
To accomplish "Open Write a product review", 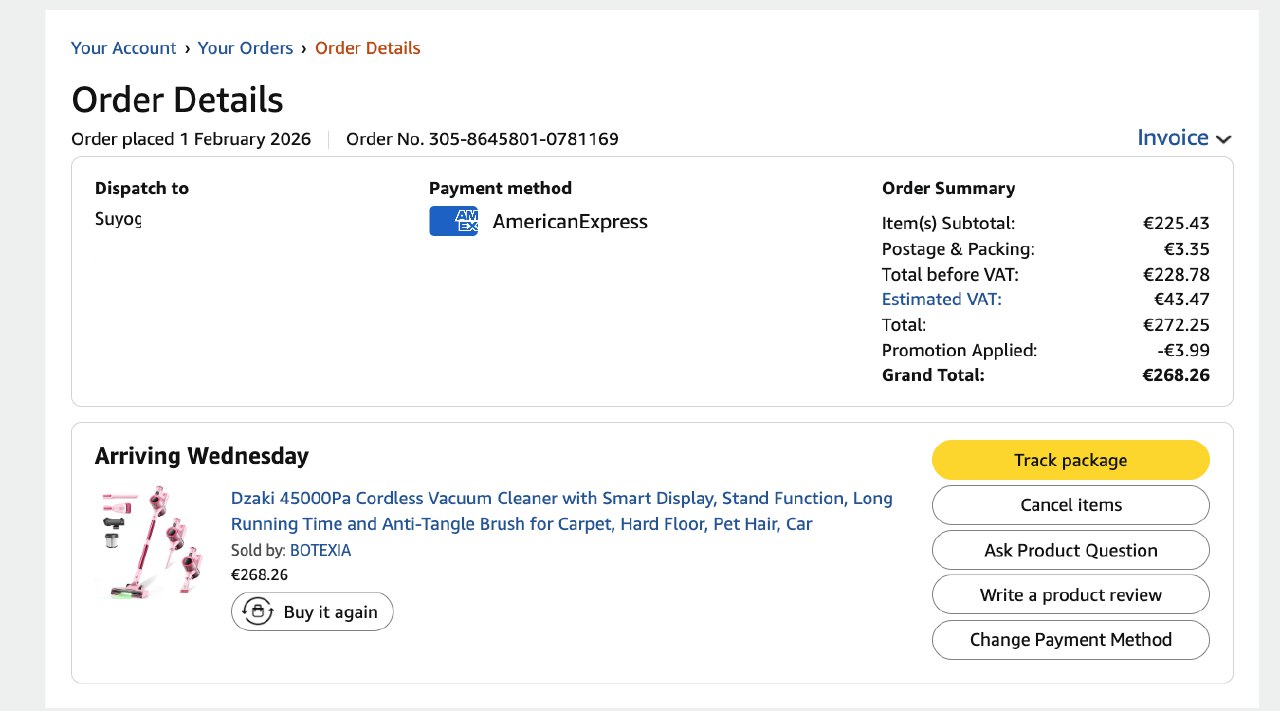I will point(1070,595).
